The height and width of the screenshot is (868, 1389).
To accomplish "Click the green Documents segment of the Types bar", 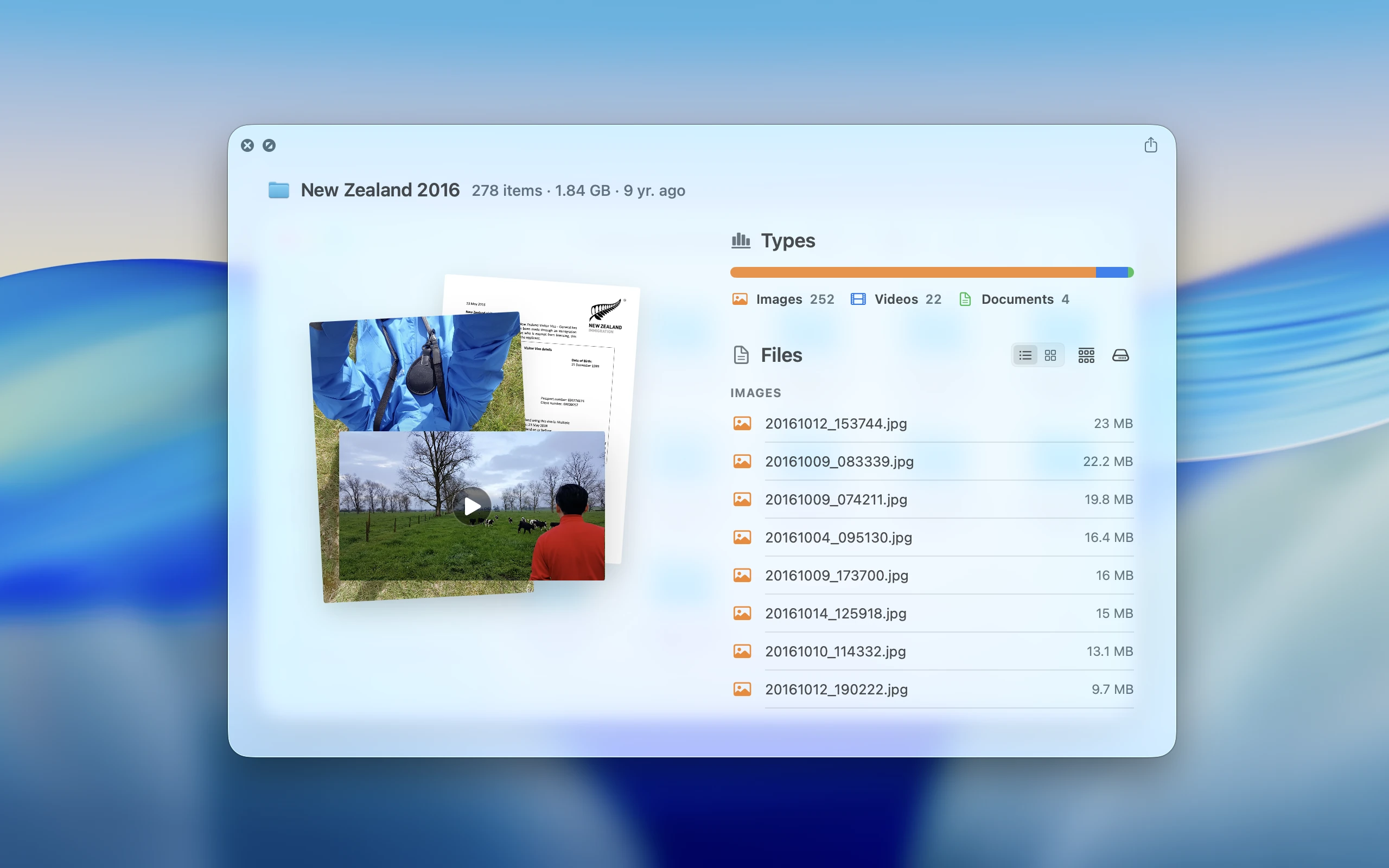I will (x=1131, y=272).
